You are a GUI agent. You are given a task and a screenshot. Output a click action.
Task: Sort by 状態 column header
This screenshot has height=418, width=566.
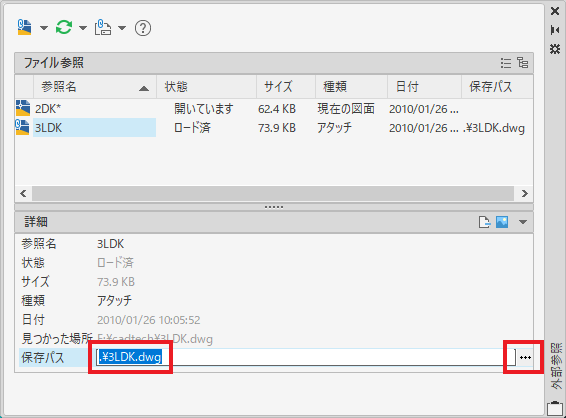(206, 87)
